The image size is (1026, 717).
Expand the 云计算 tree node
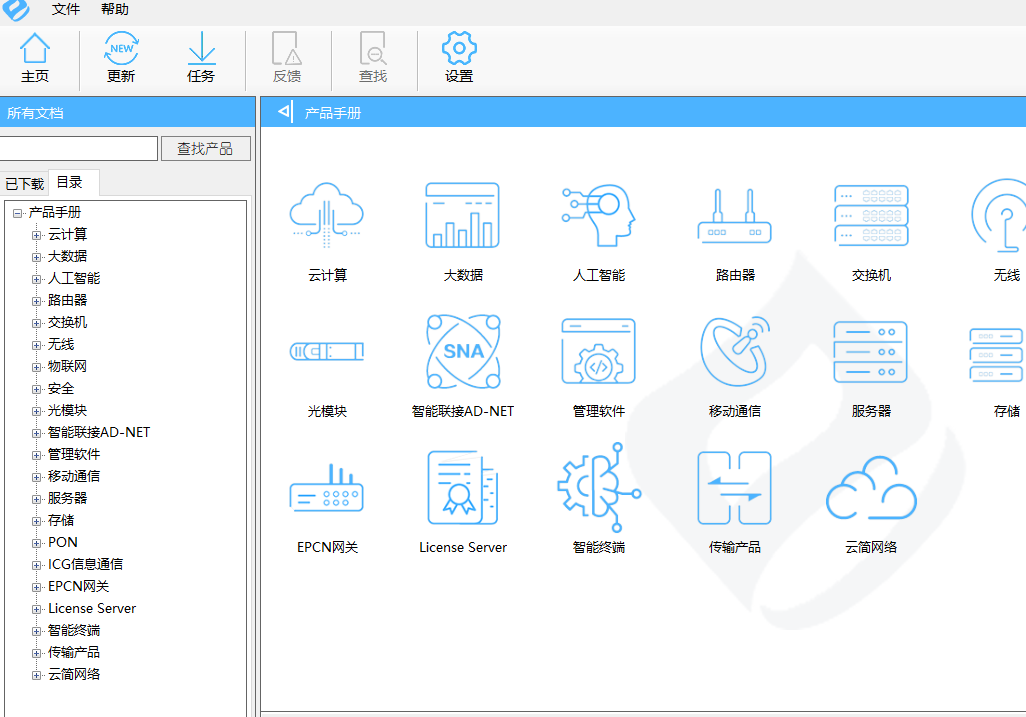pos(36,236)
